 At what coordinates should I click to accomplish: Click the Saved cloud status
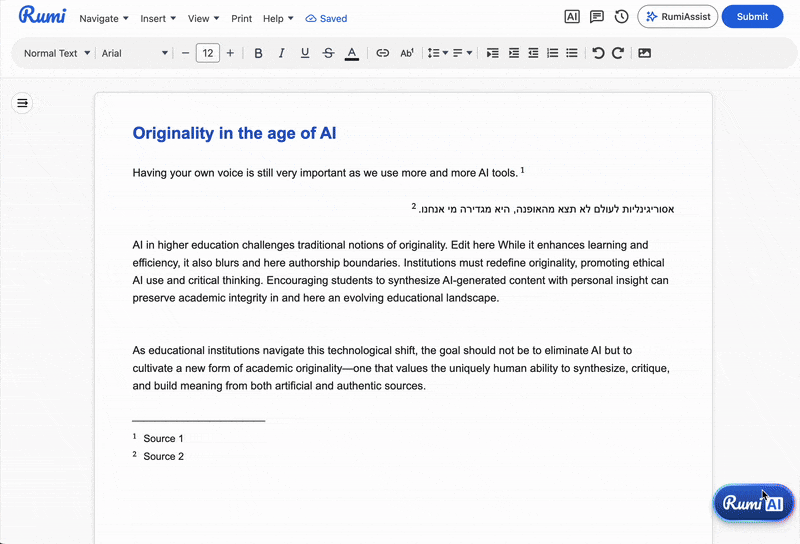pyautogui.click(x=326, y=18)
